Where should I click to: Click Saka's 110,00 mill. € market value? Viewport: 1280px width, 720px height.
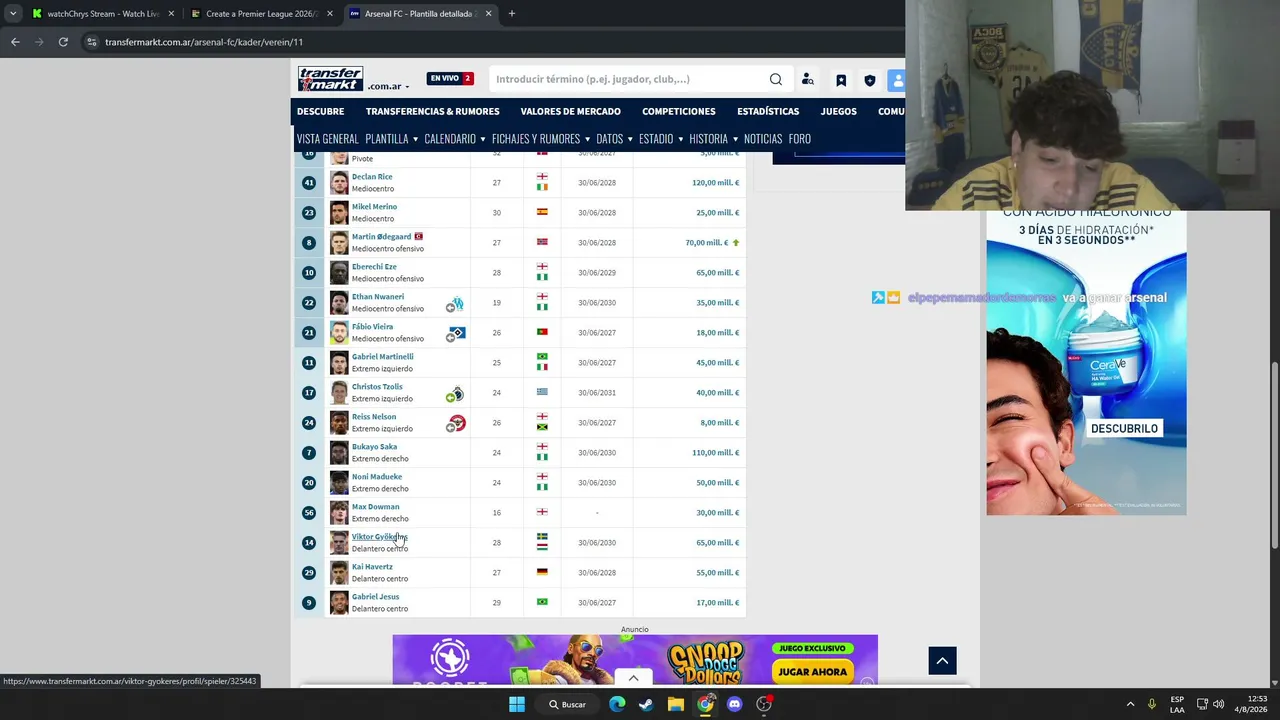[715, 453]
